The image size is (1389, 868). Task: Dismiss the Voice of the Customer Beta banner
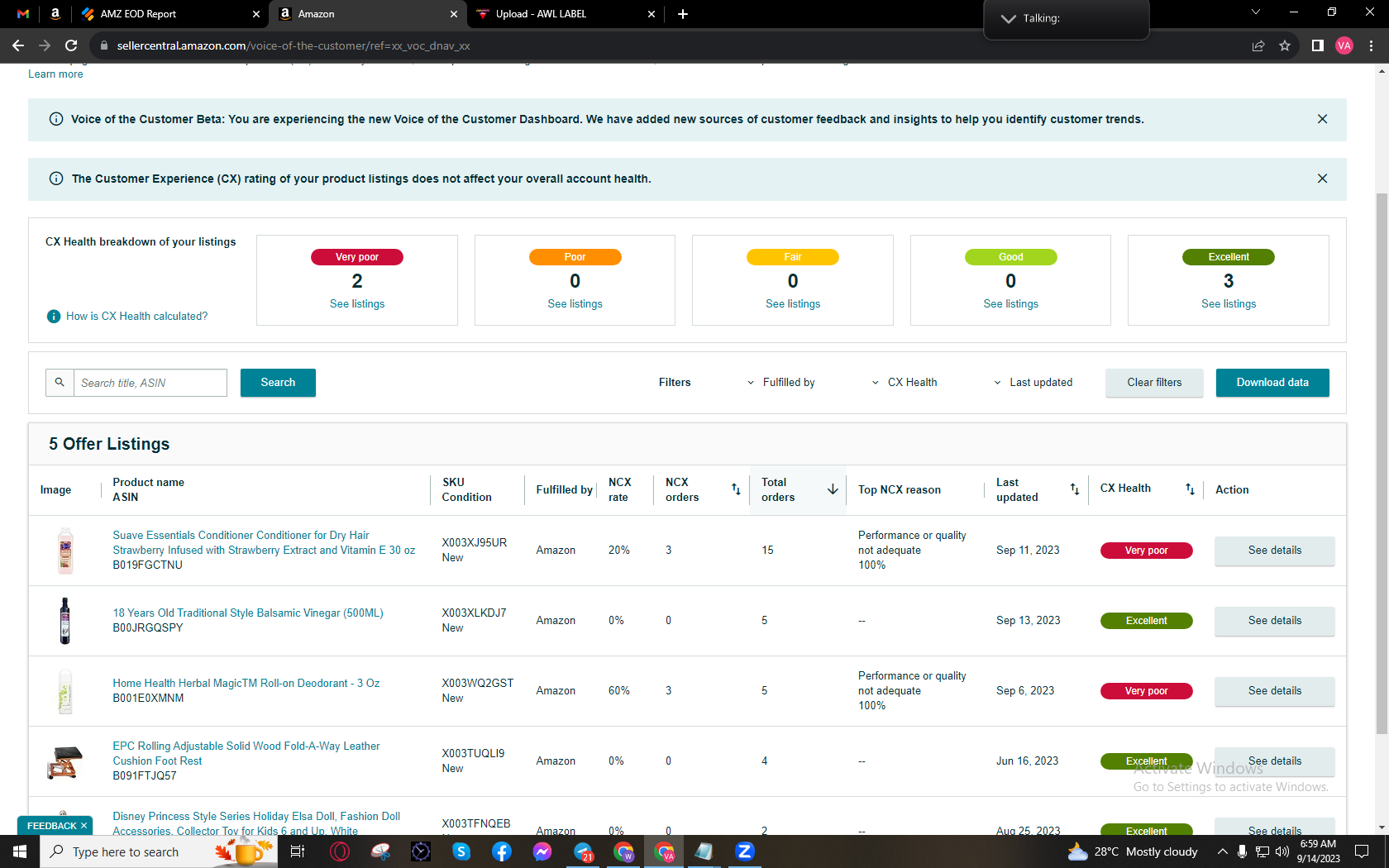(x=1322, y=119)
